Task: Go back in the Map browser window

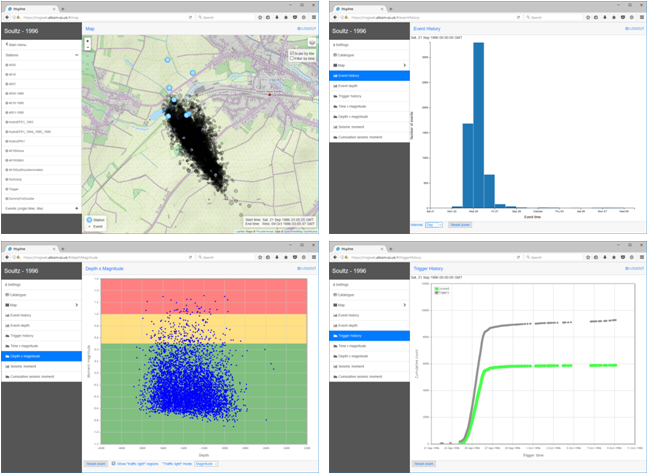Action: (x=7, y=17)
